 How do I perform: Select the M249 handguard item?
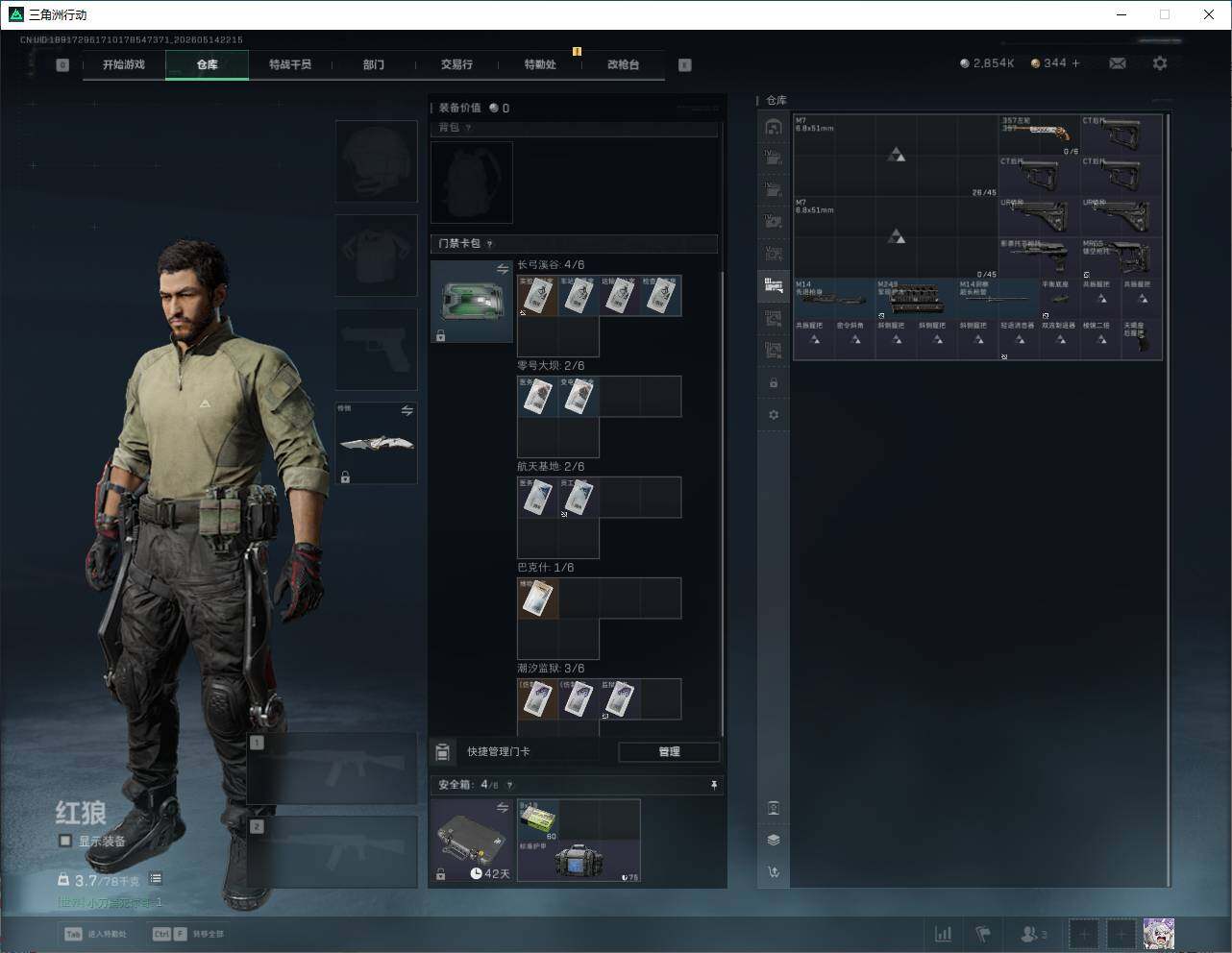point(916,299)
